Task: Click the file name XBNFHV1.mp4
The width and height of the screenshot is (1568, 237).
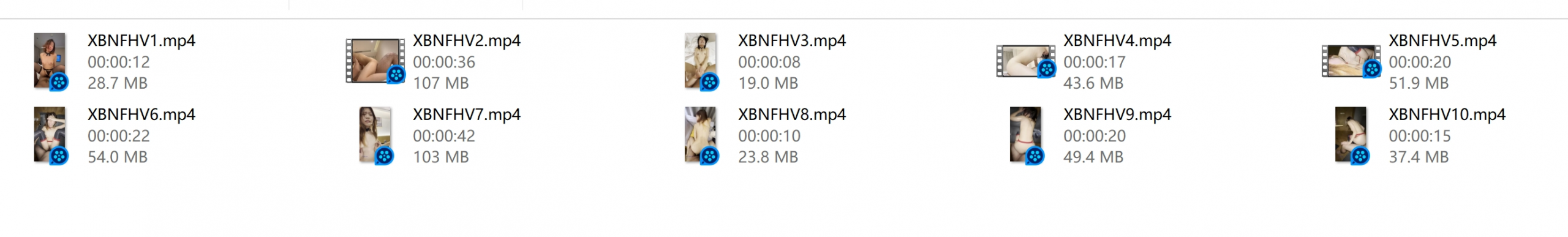Action: tap(141, 40)
